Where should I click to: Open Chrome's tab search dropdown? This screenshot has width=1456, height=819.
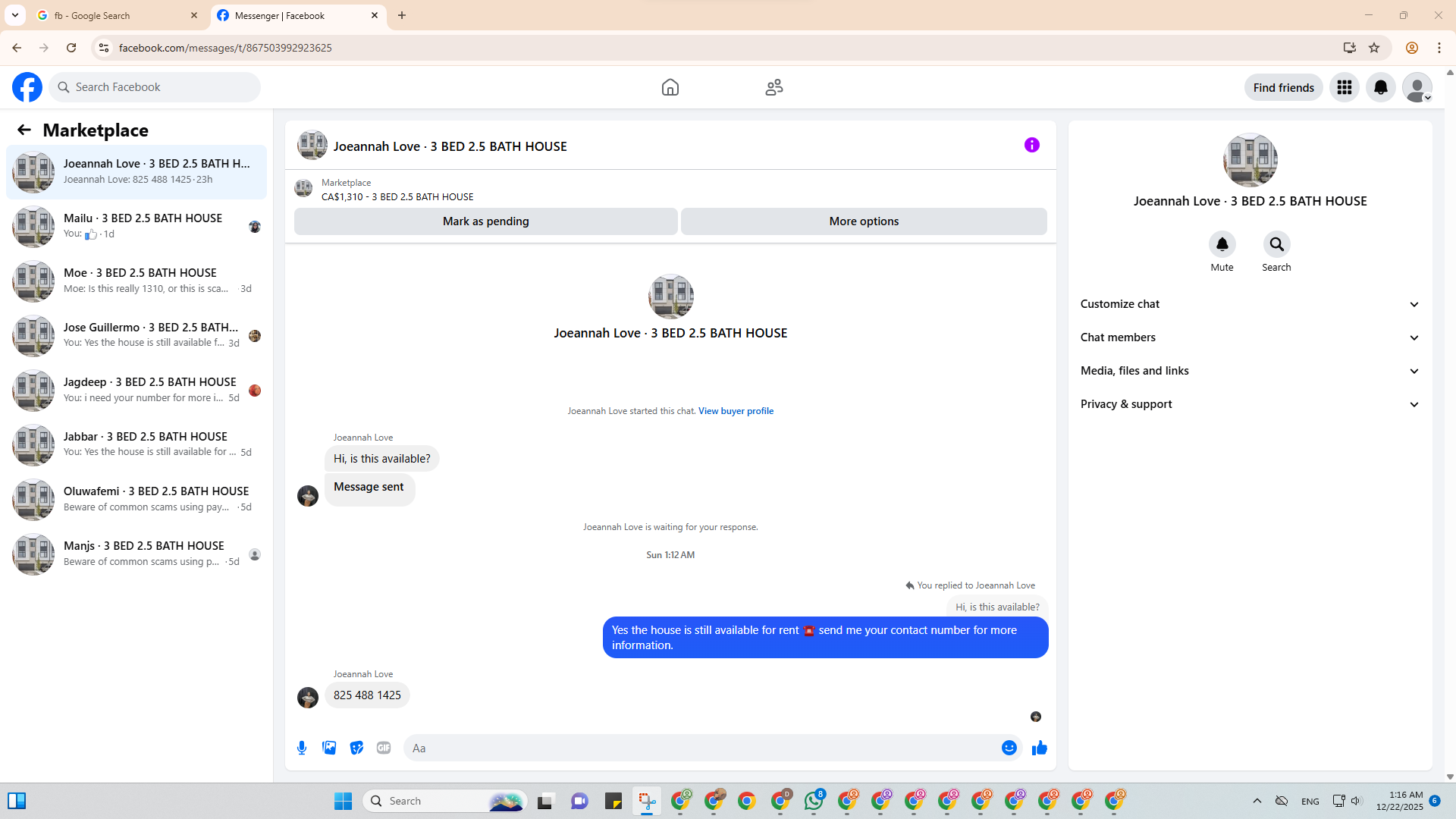(x=15, y=15)
